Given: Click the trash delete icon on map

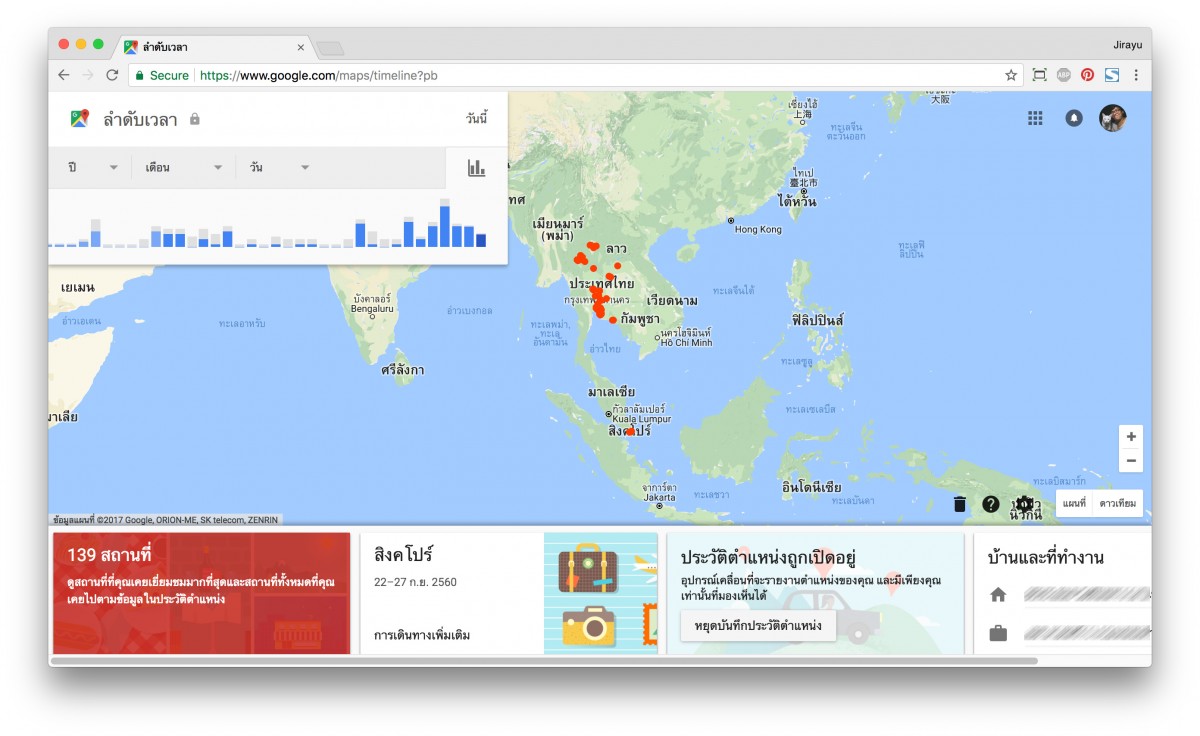Looking at the screenshot, I should [960, 504].
